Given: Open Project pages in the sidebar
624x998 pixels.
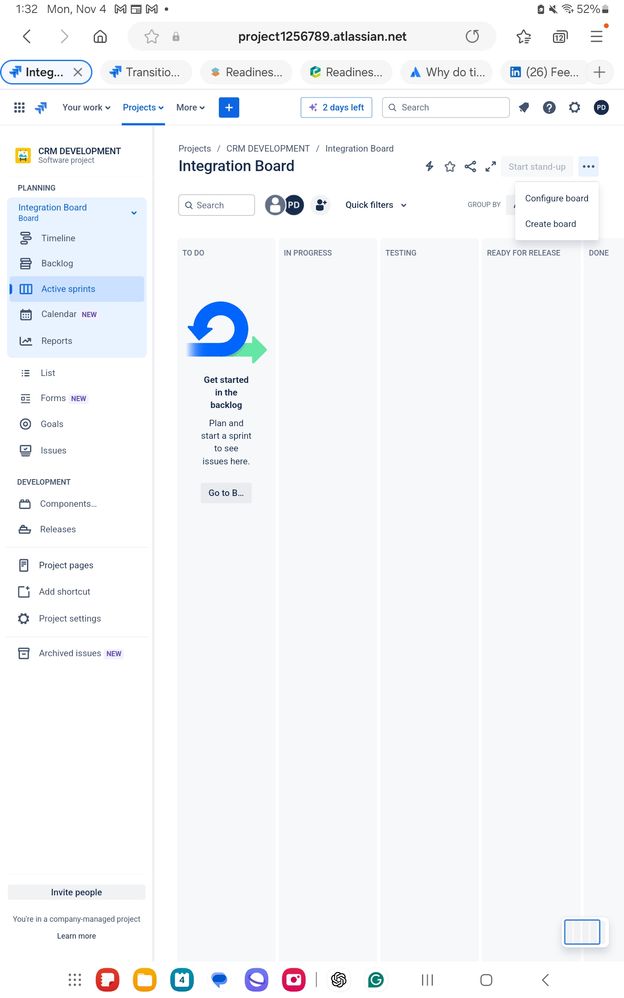Looking at the screenshot, I should (76, 565).
